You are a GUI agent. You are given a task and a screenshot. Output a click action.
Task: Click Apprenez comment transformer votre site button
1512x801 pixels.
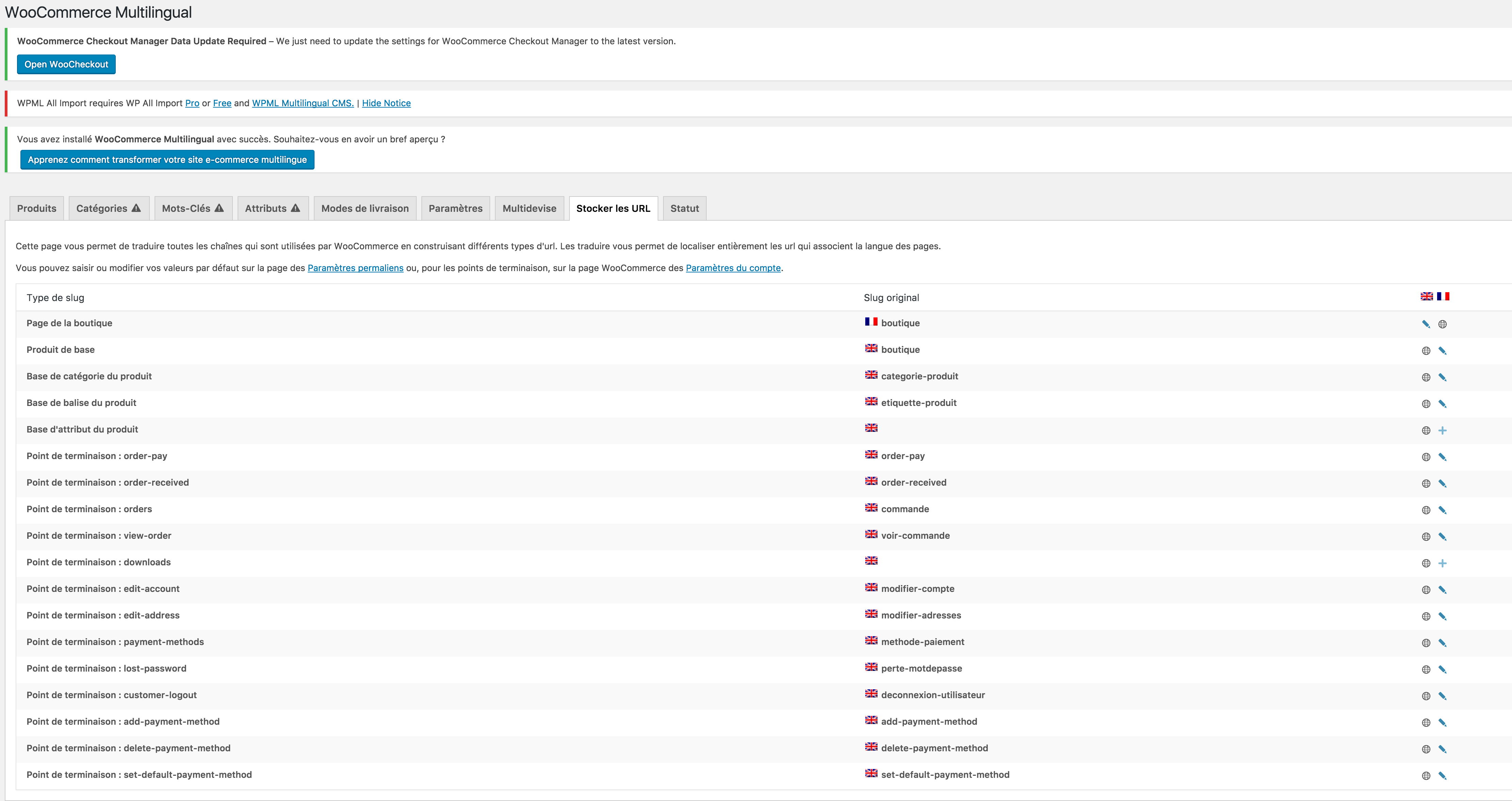pos(167,160)
